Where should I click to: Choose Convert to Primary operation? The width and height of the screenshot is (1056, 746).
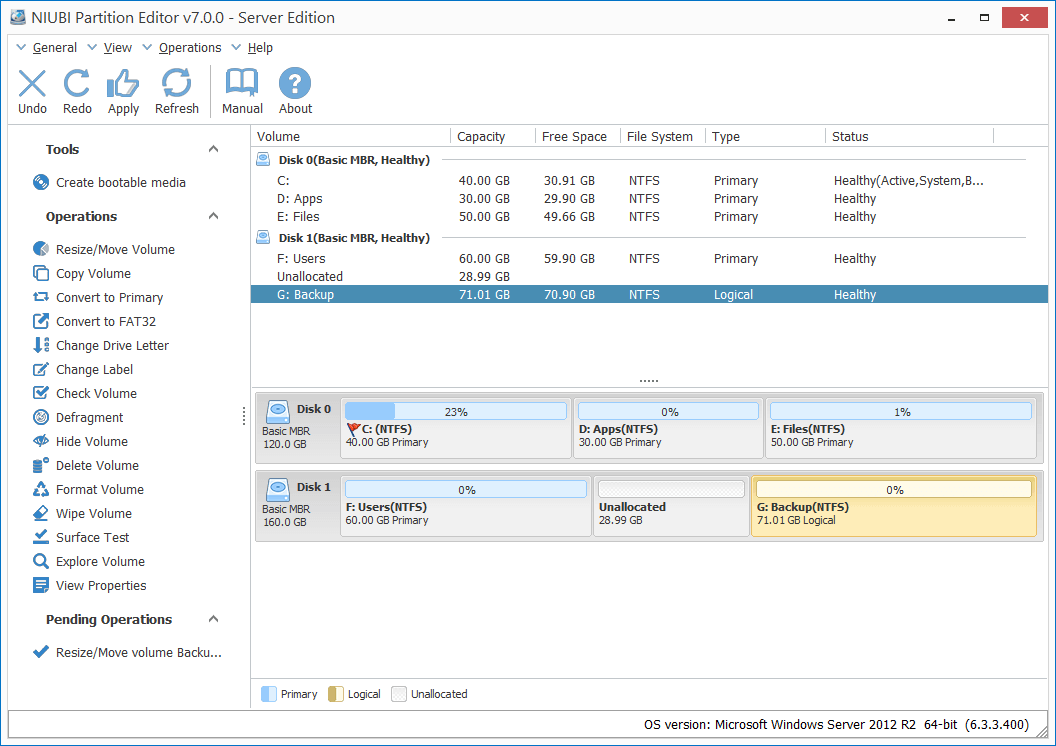pyautogui.click(x=98, y=298)
